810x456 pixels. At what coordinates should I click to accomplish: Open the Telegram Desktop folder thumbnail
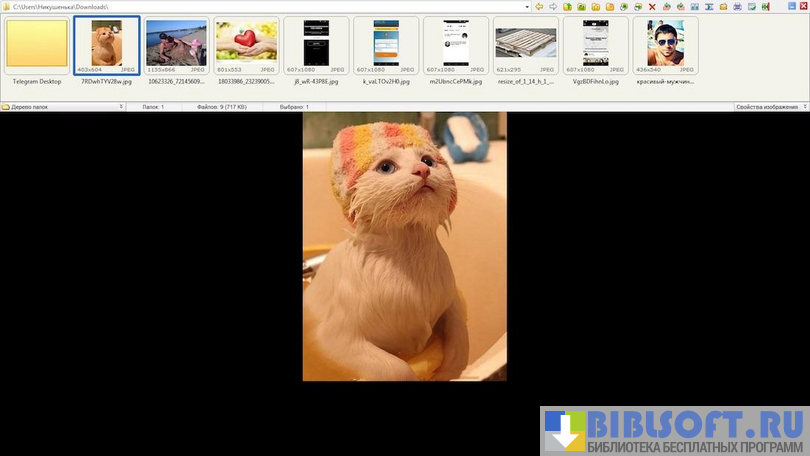click(37, 46)
